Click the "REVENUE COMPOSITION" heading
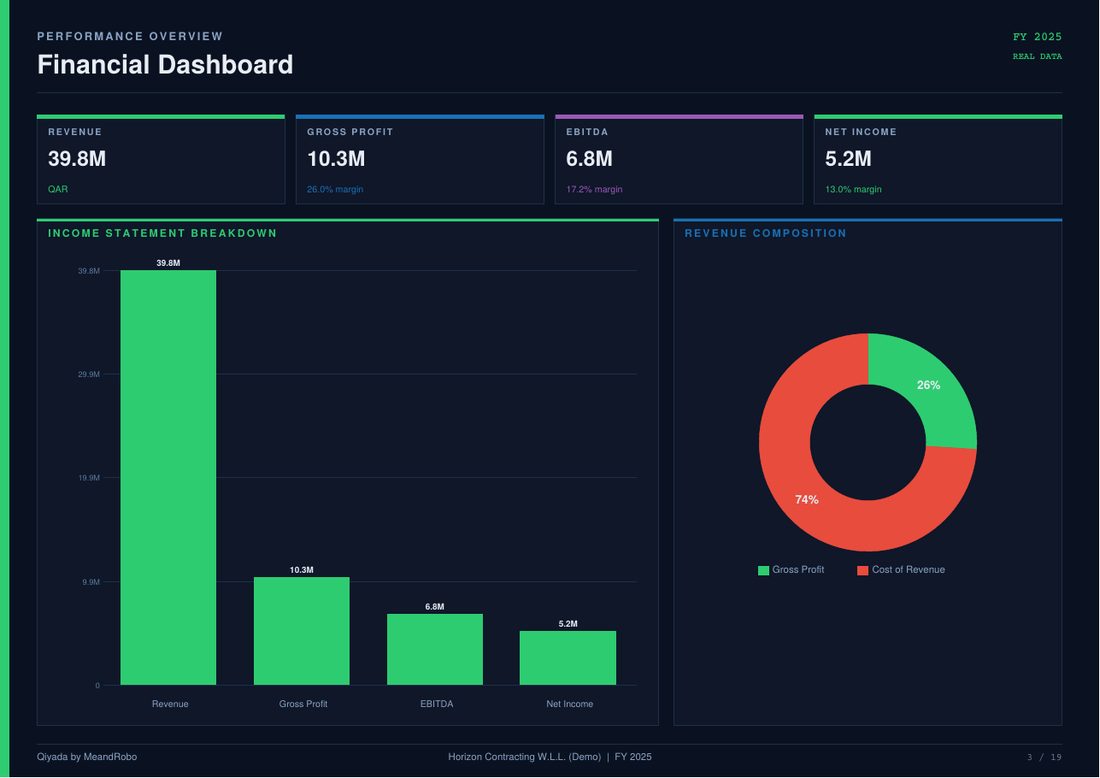 coord(765,233)
